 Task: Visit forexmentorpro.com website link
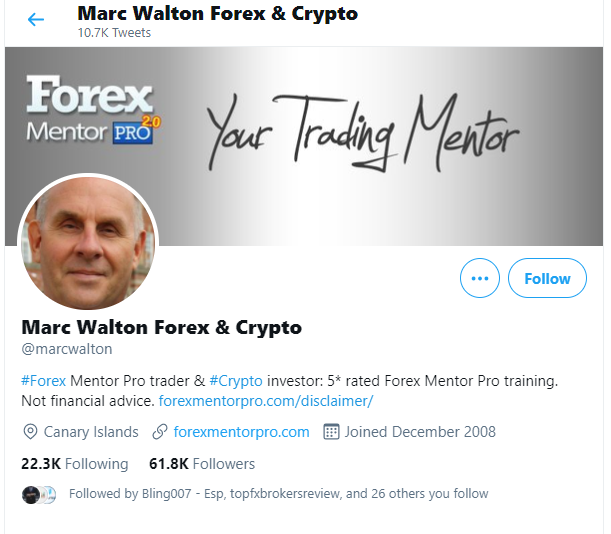242,432
